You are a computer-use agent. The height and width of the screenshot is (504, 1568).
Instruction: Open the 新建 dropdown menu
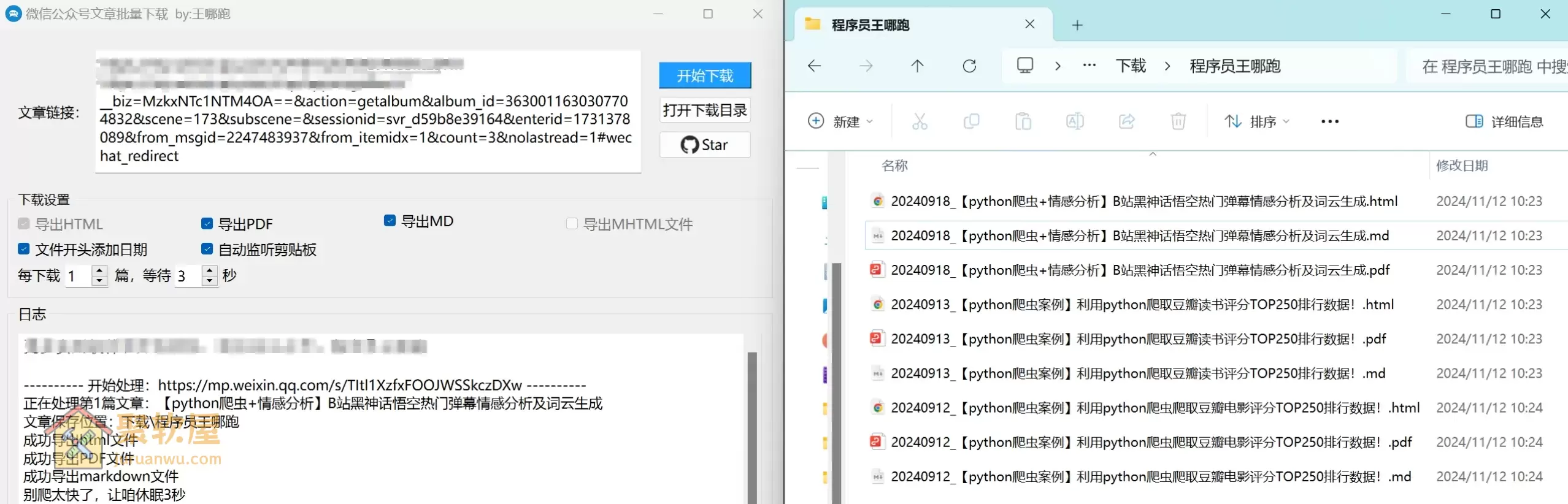click(x=840, y=121)
